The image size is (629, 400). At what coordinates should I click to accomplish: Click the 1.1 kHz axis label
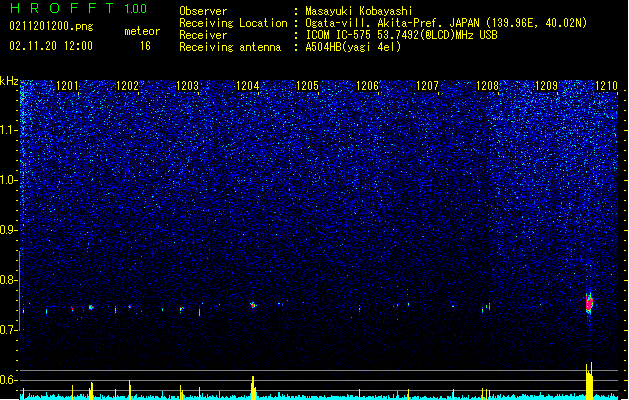8,130
